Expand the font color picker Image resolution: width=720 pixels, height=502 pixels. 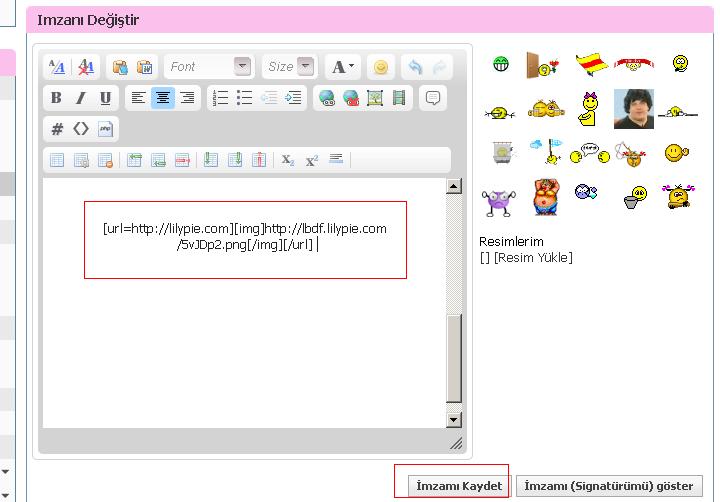[342, 67]
